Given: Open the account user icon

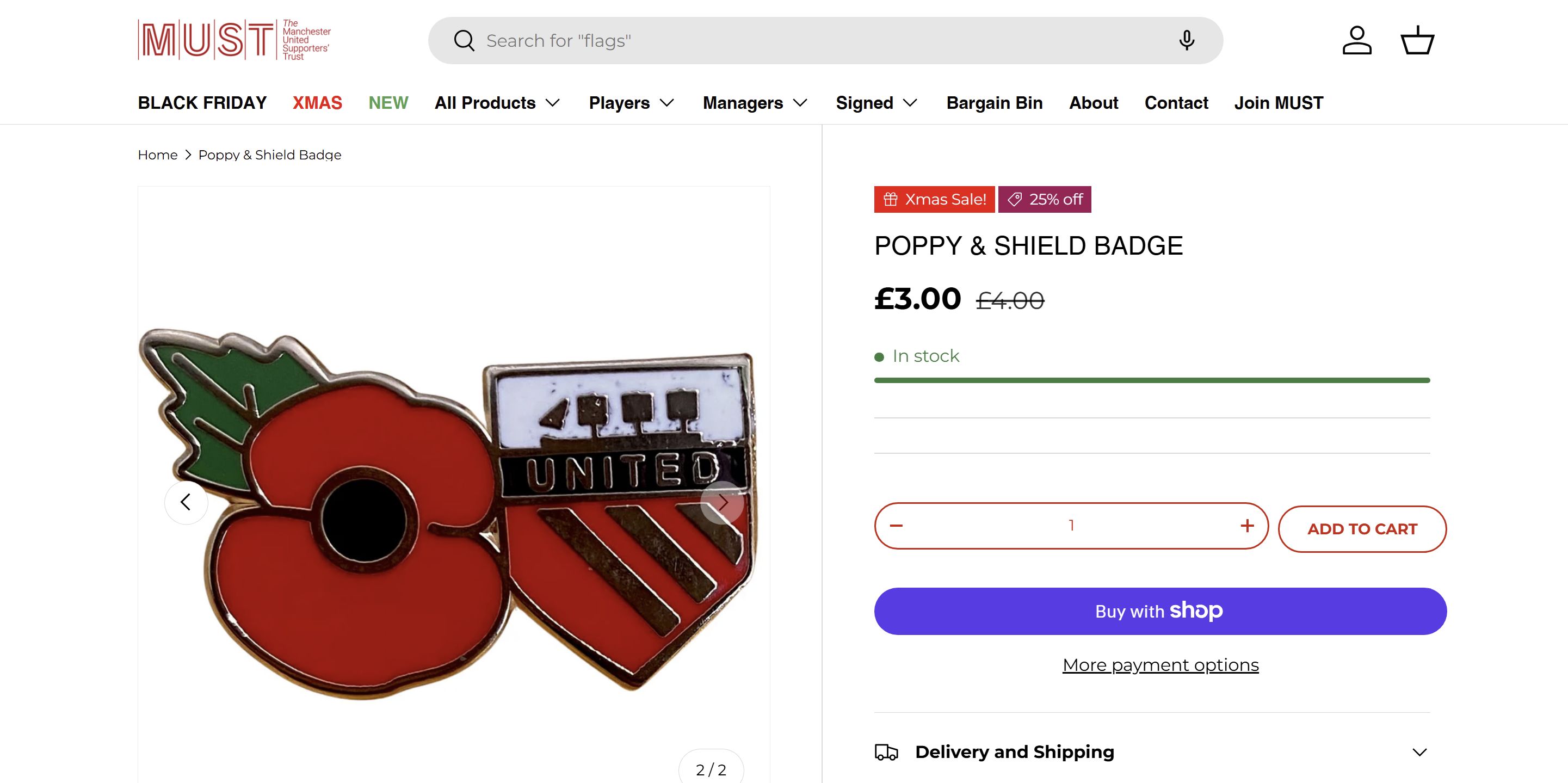Looking at the screenshot, I should [1357, 40].
